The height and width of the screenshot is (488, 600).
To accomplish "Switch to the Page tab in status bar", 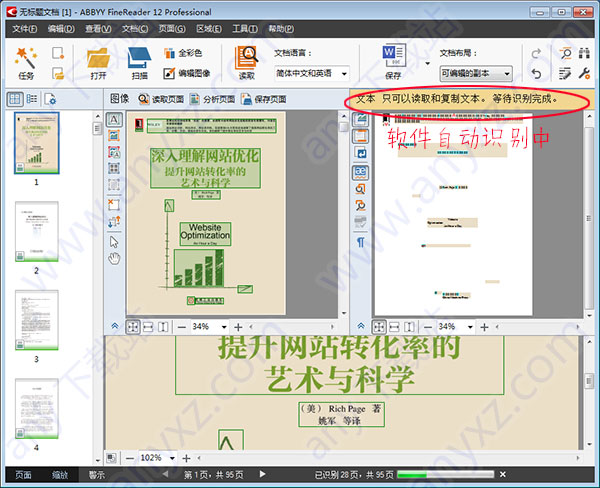I will pos(23,475).
